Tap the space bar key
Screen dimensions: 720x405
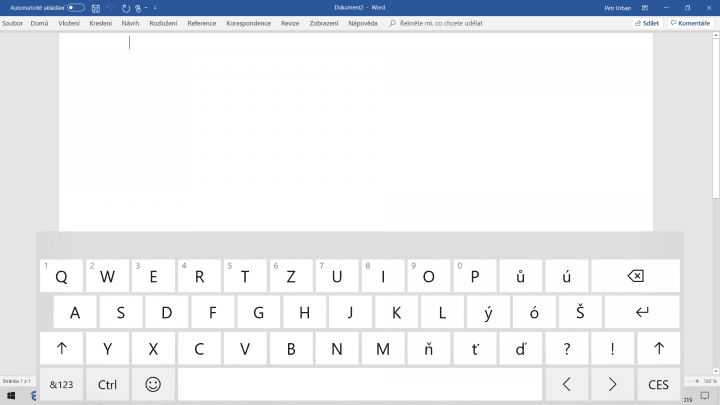pyautogui.click(x=360, y=384)
